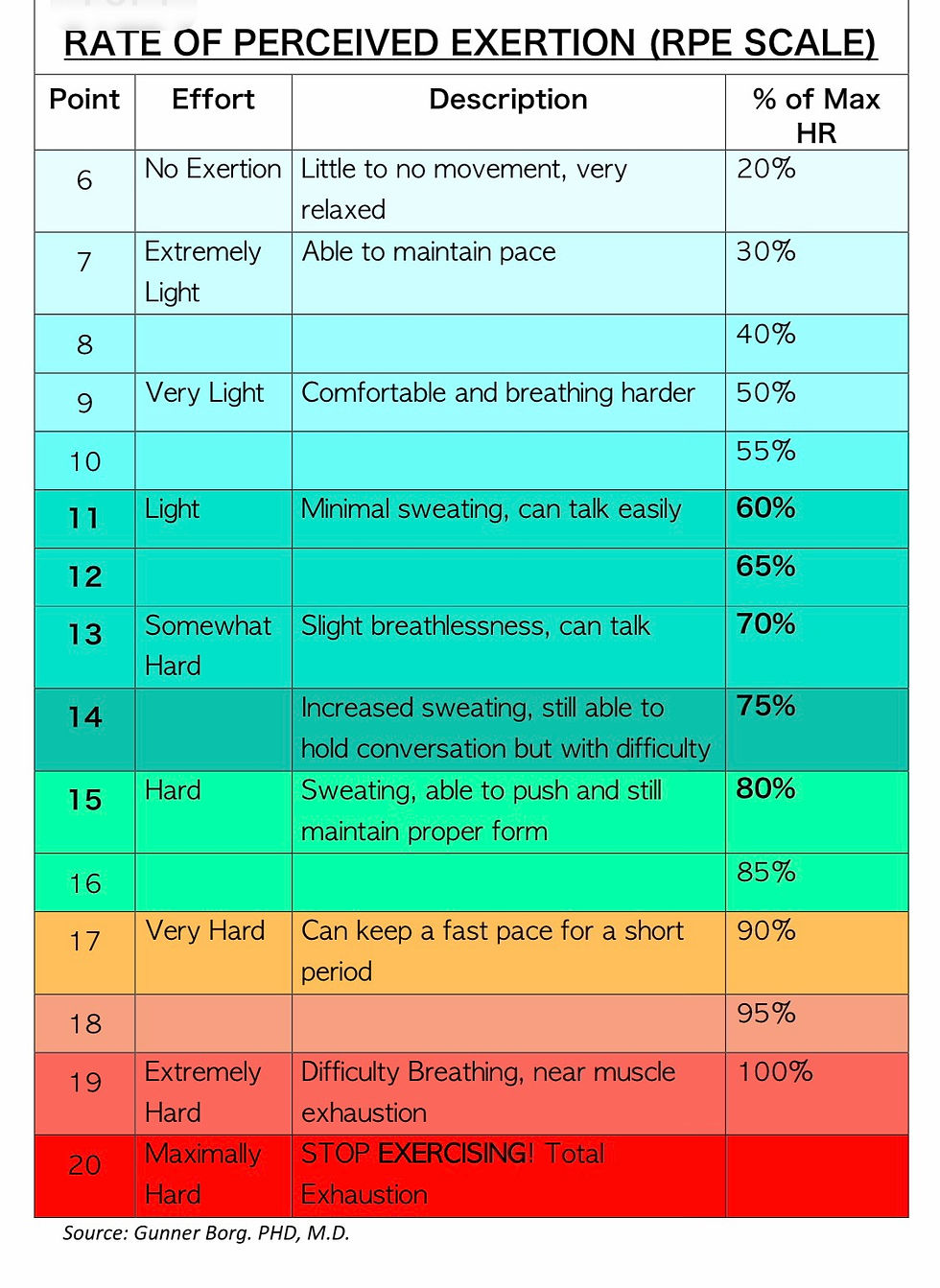Select the 40% heart rate cell

point(816,343)
